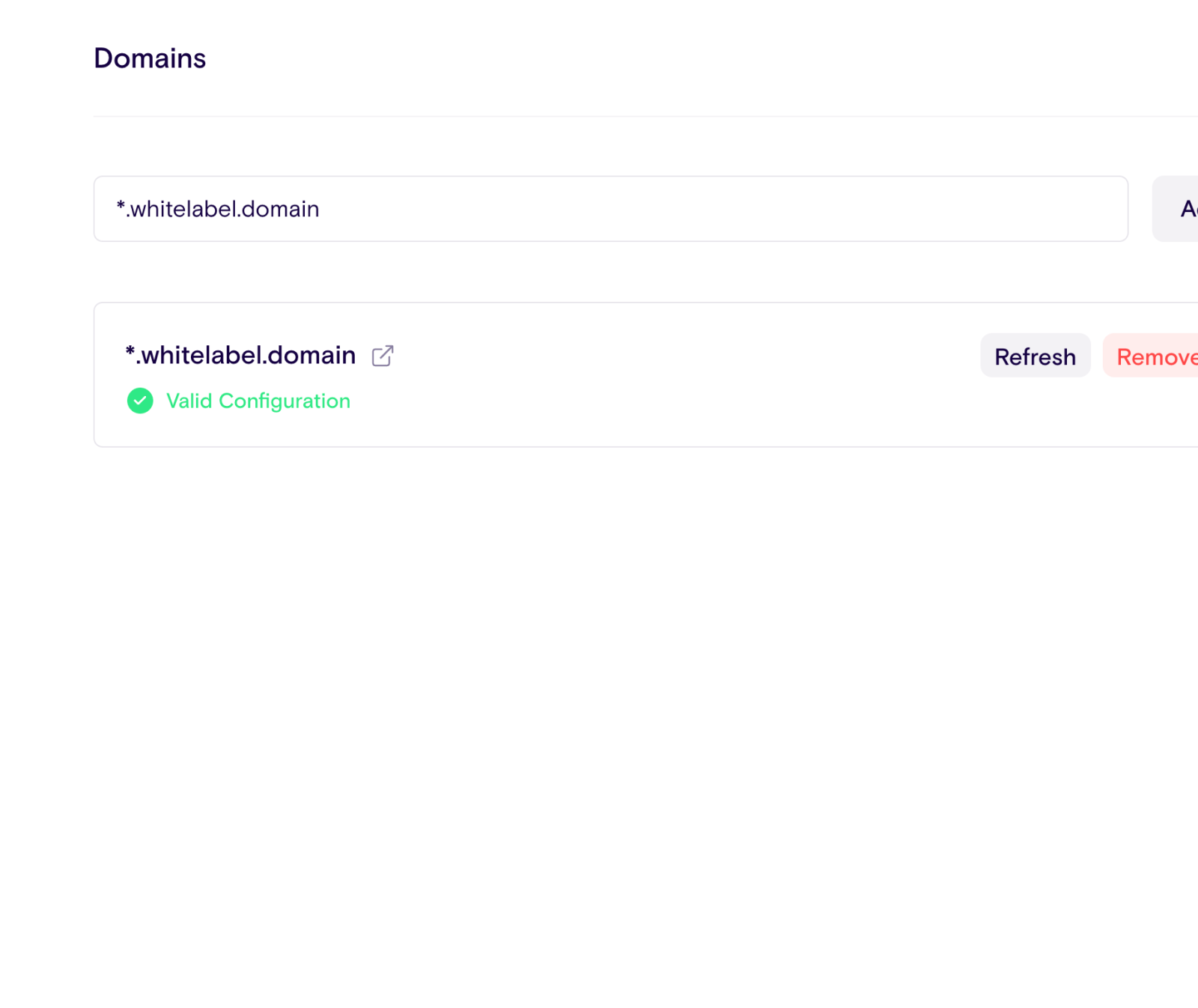Refresh the *.whitelabel.domain configuration
Screen dimensions: 1198x1008
tap(1035, 356)
